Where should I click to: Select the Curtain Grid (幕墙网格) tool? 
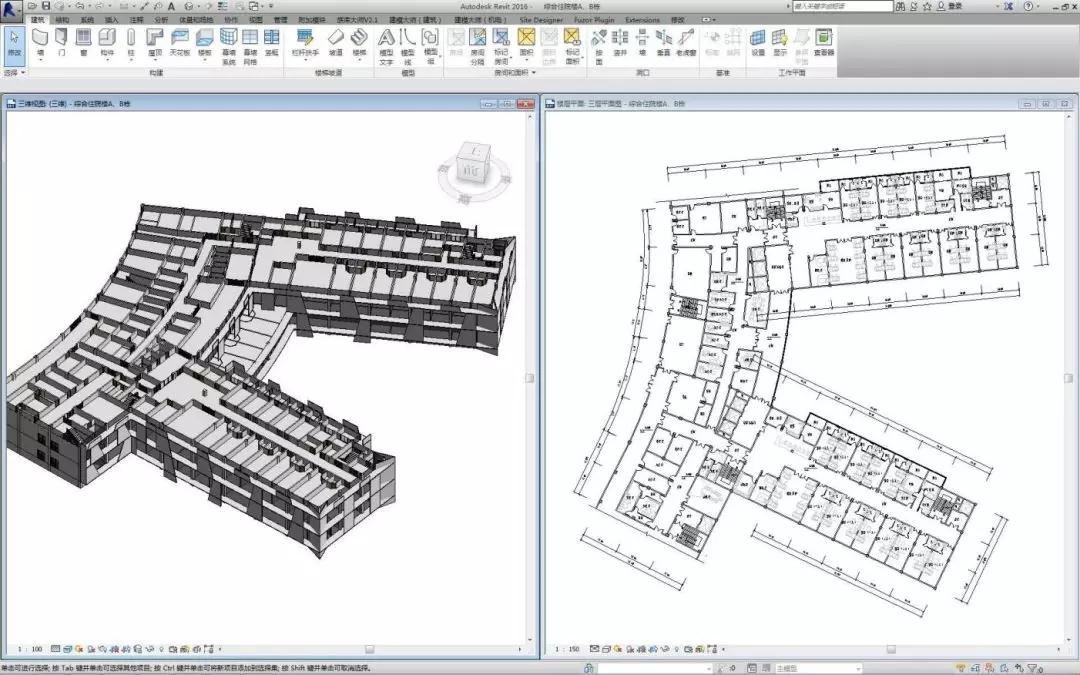250,45
